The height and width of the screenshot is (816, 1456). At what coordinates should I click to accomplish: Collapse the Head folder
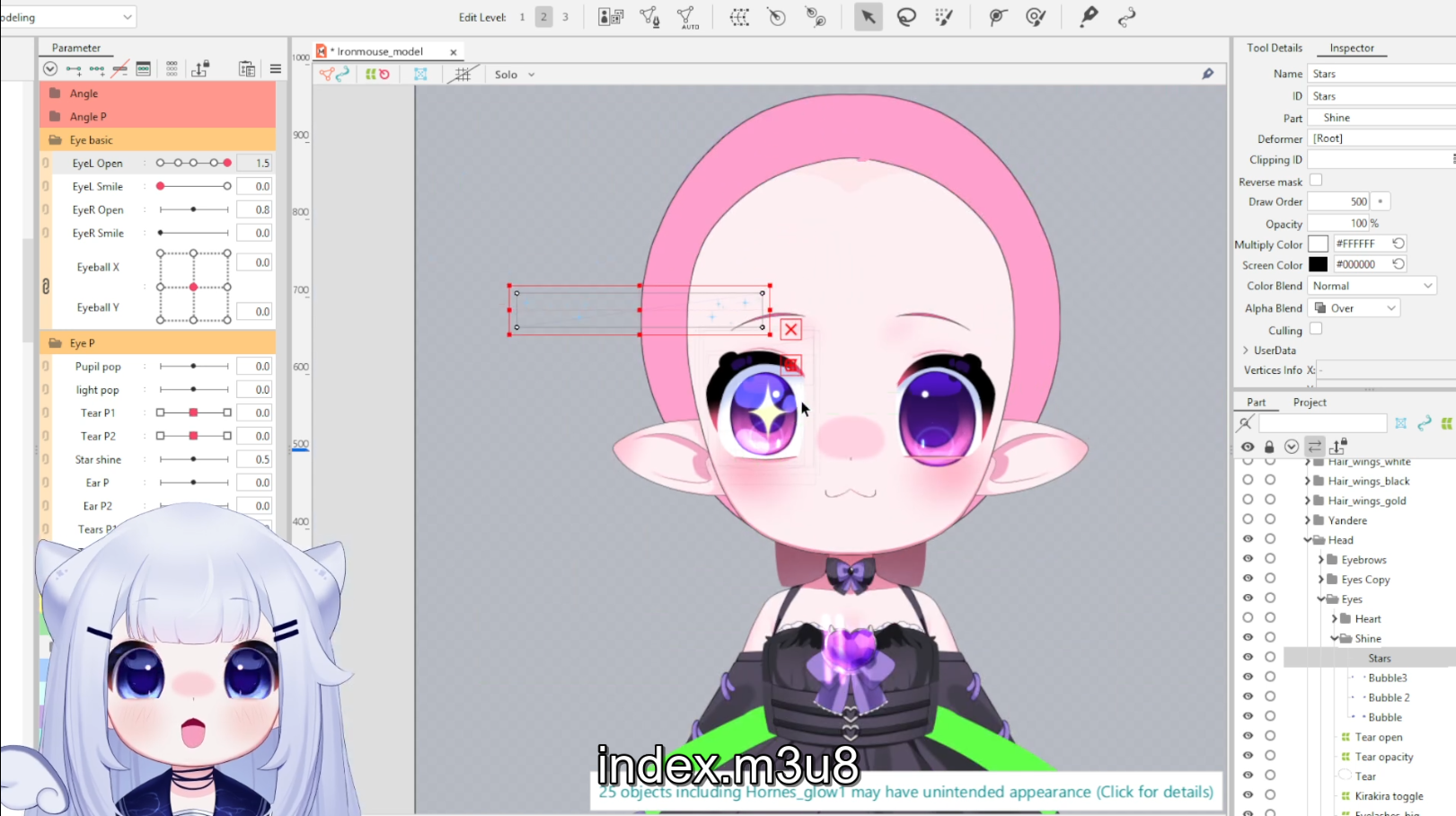(1308, 540)
